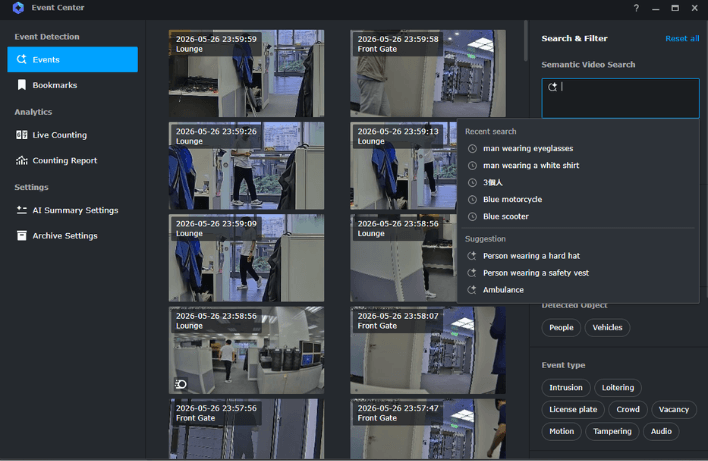
Task: Click the Archive Settings box icon
Action: pos(21,235)
